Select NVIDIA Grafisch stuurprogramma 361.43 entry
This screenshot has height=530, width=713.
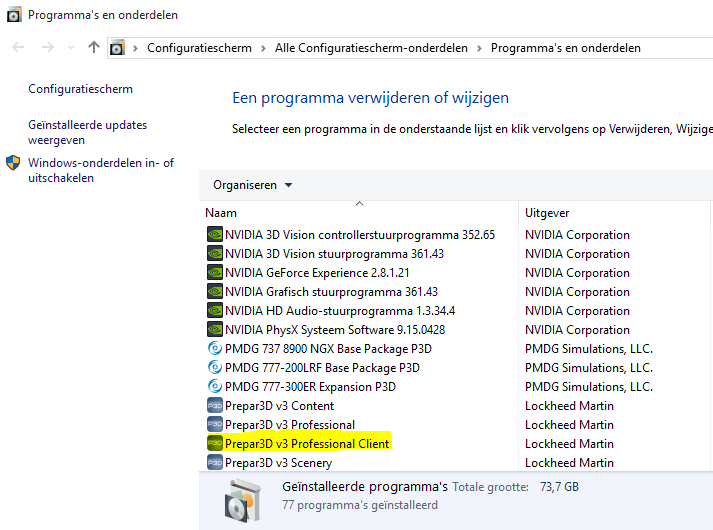pyautogui.click(x=331, y=292)
